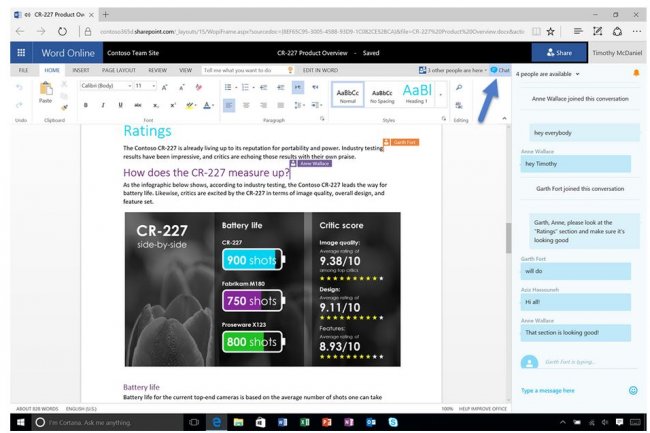Expand the font color options
650x433 pixels.
(x=213, y=106)
